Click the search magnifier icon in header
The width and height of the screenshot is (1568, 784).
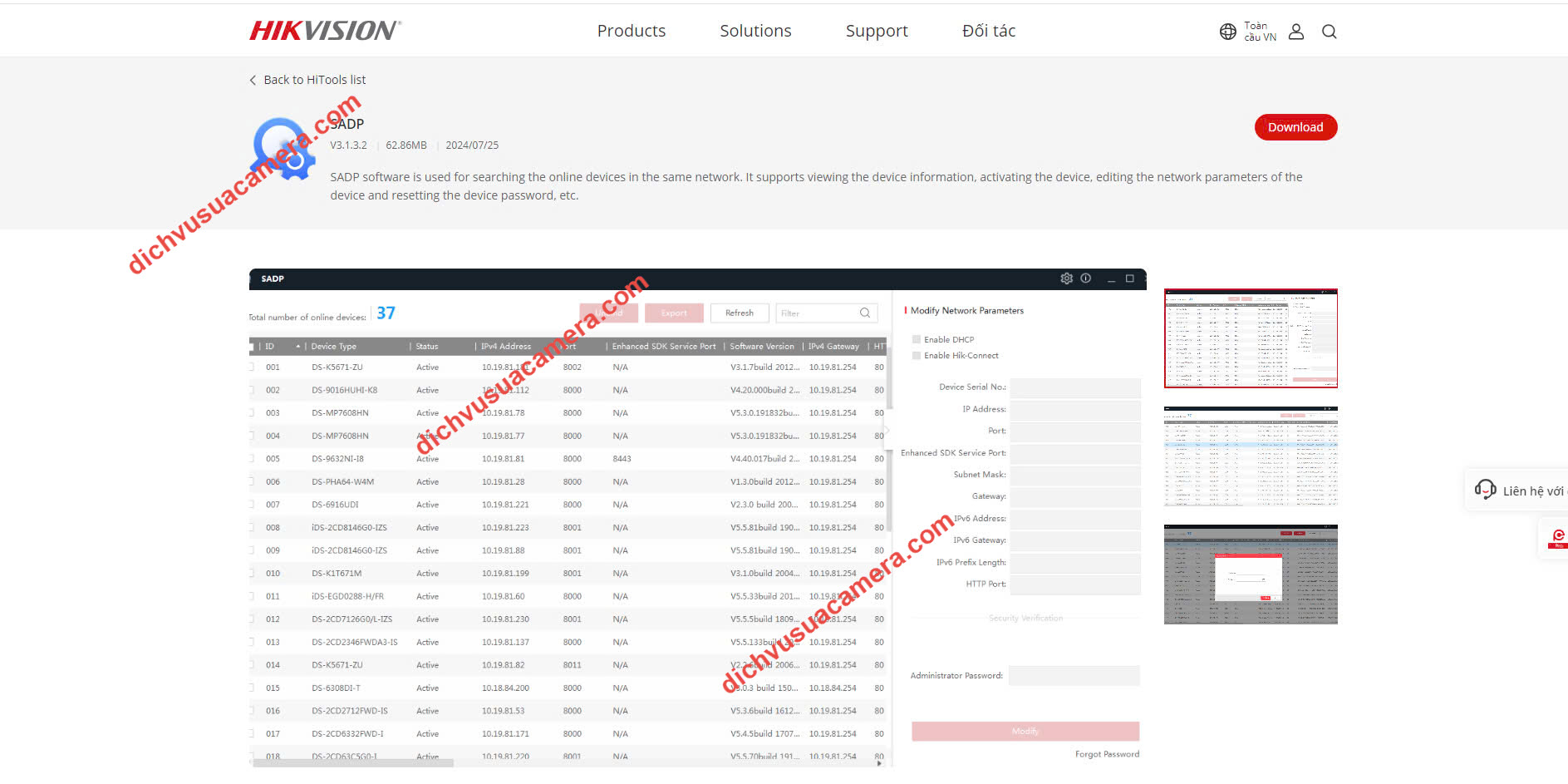tap(1329, 32)
